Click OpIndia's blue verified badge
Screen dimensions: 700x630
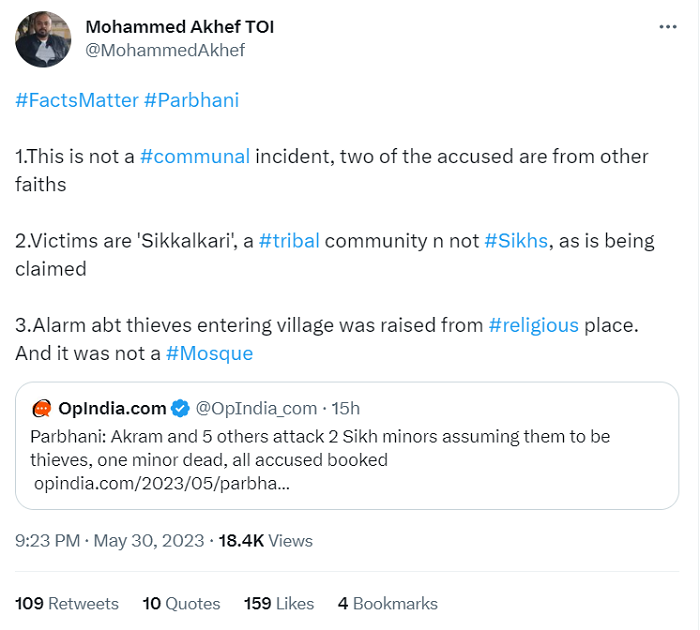tap(180, 408)
